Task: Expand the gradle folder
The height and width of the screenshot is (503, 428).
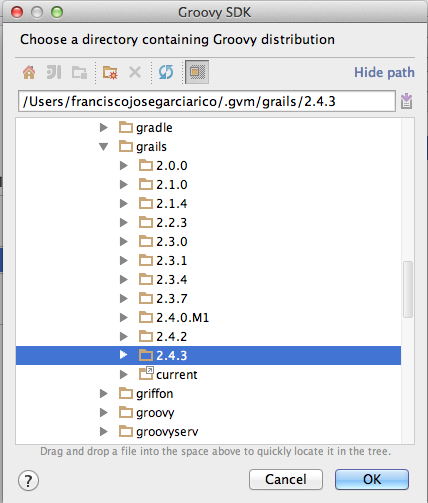Action: [104, 128]
